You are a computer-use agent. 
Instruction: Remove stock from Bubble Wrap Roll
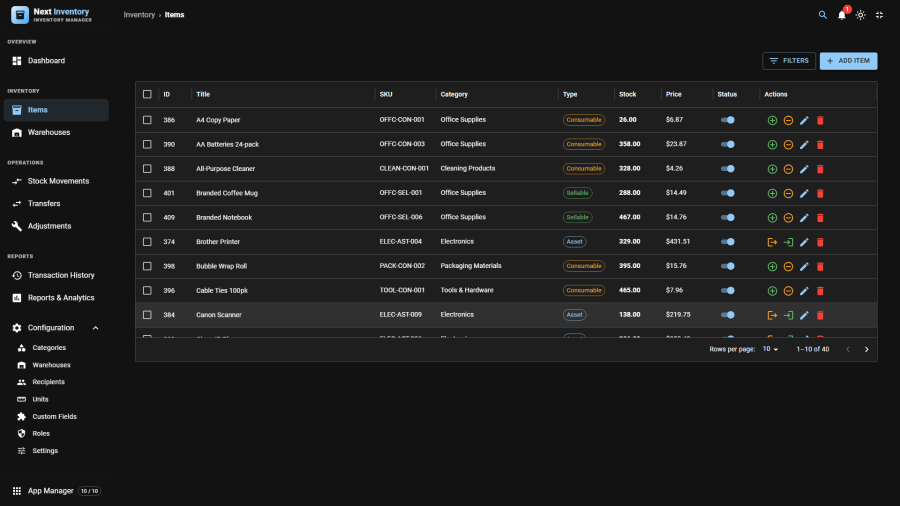(x=788, y=267)
